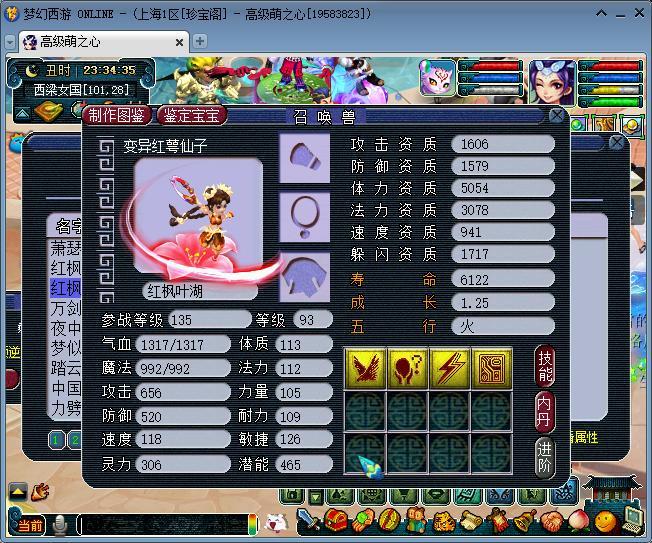Click the lightning bolt skill icon
This screenshot has width=652, height=543.
[x=449, y=369]
